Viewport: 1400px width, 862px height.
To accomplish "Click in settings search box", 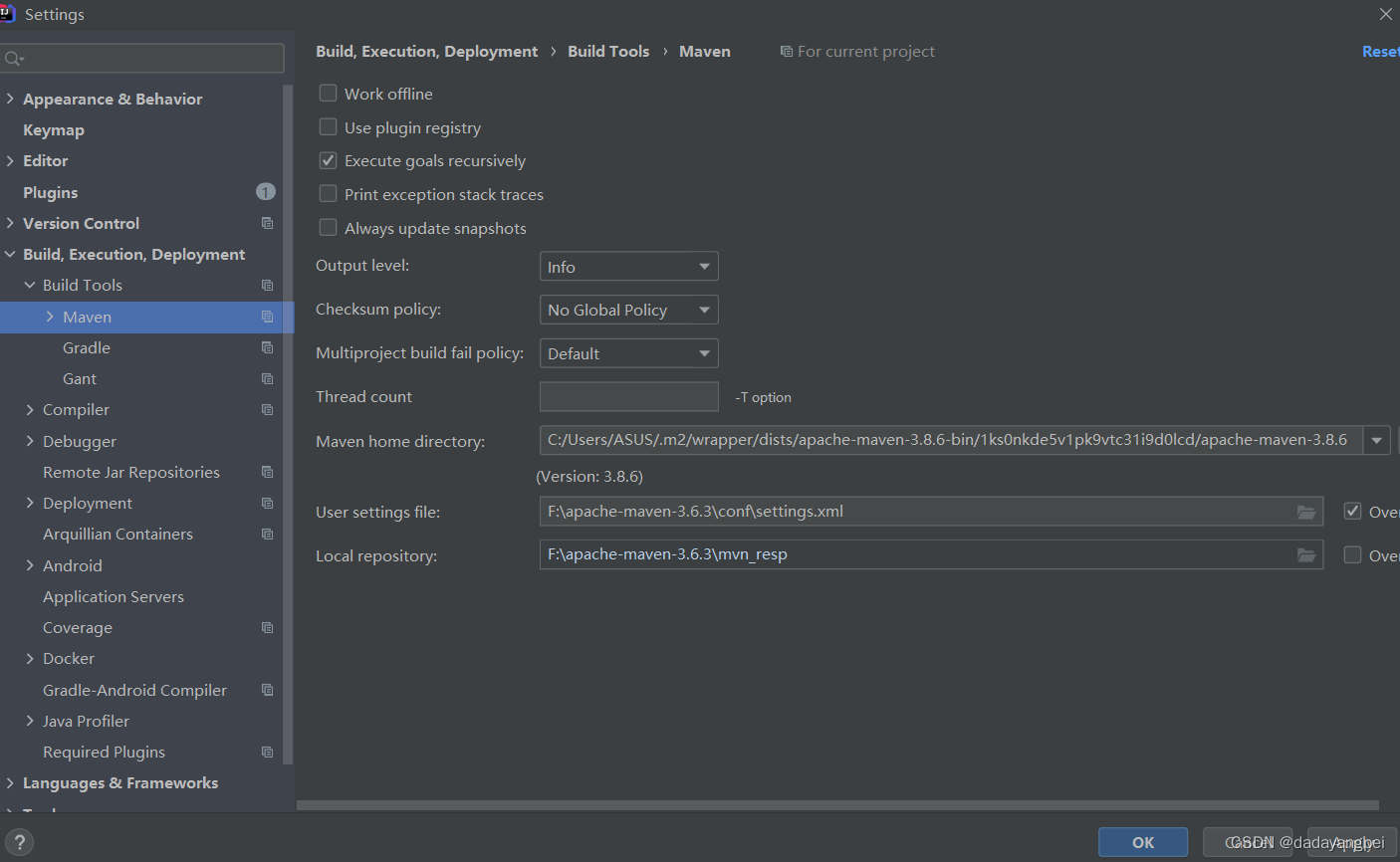I will coord(142,59).
